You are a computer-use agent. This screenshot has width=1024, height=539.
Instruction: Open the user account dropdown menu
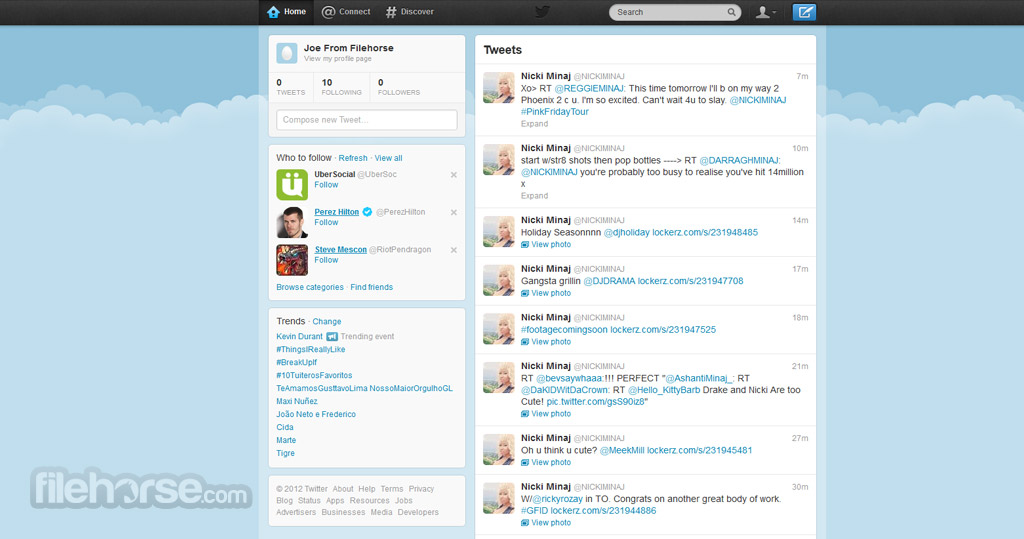point(765,12)
